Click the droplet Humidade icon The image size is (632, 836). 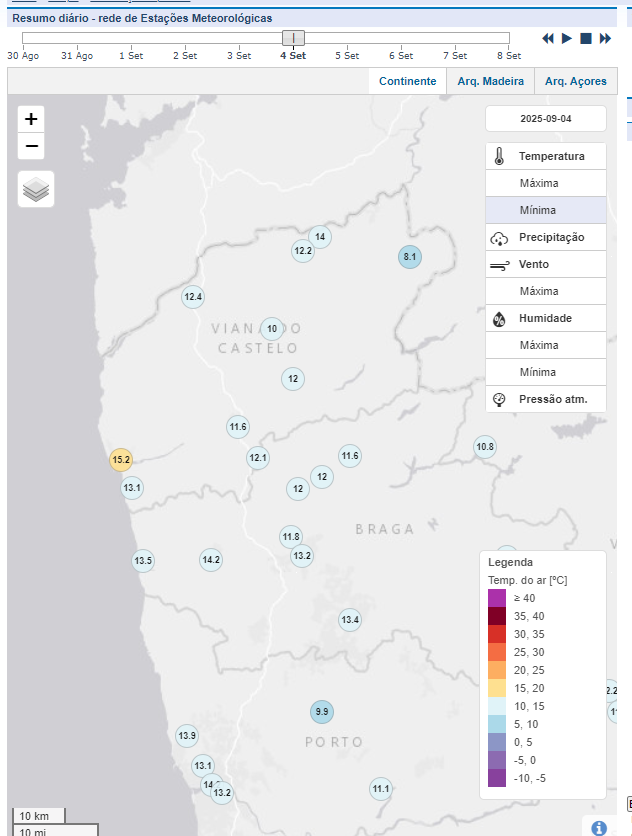point(499,319)
